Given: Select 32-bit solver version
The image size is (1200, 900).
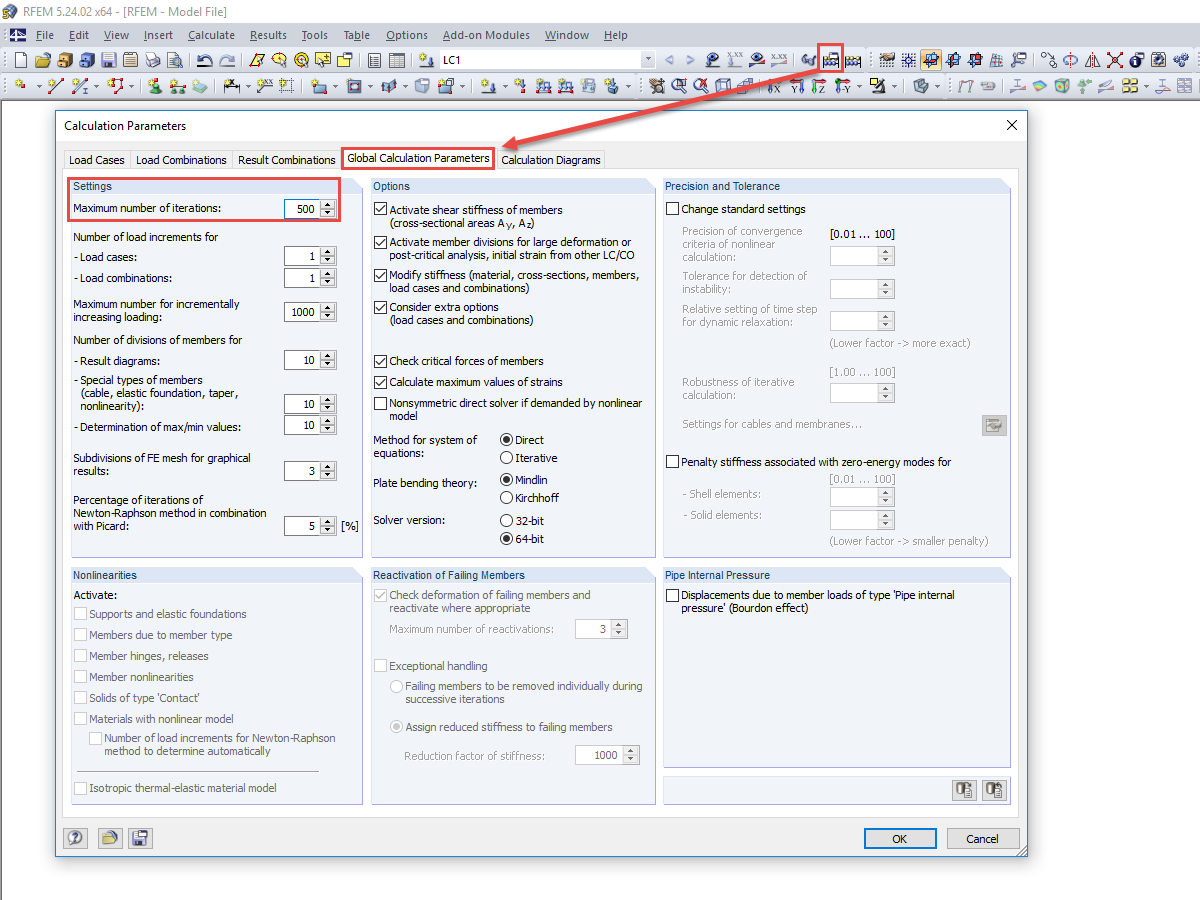Looking at the screenshot, I should click(x=506, y=521).
